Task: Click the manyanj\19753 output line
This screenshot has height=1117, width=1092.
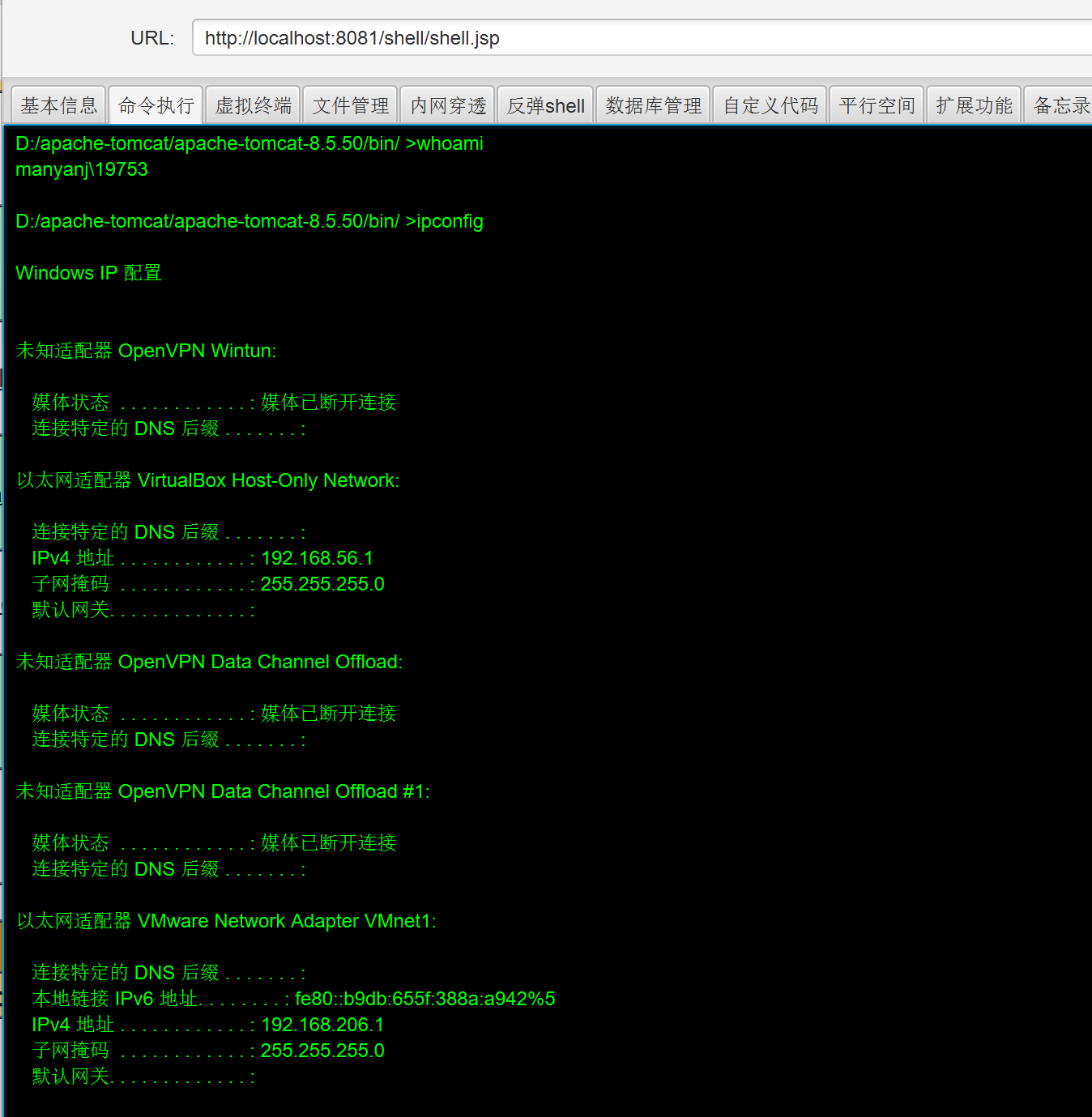Action: click(x=82, y=169)
